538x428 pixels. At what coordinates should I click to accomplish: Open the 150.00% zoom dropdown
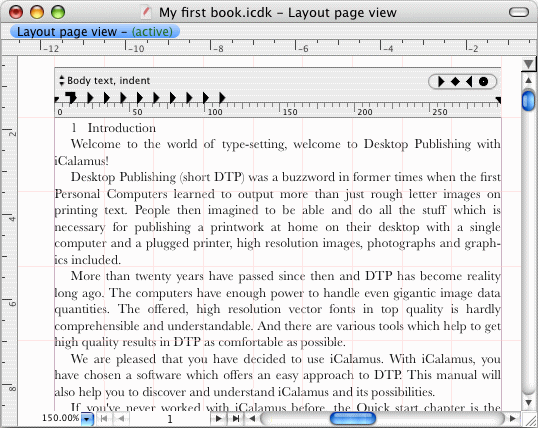click(x=87, y=419)
